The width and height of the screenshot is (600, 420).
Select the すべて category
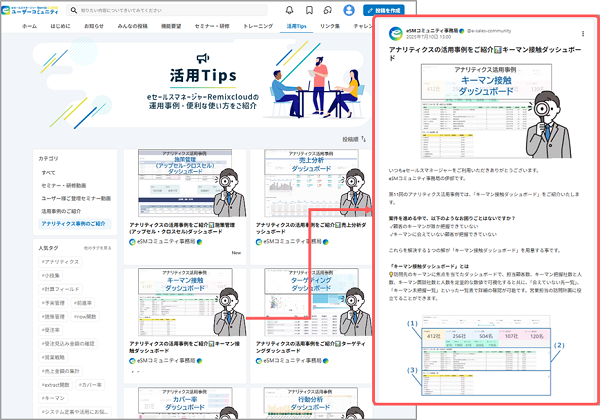(49, 173)
